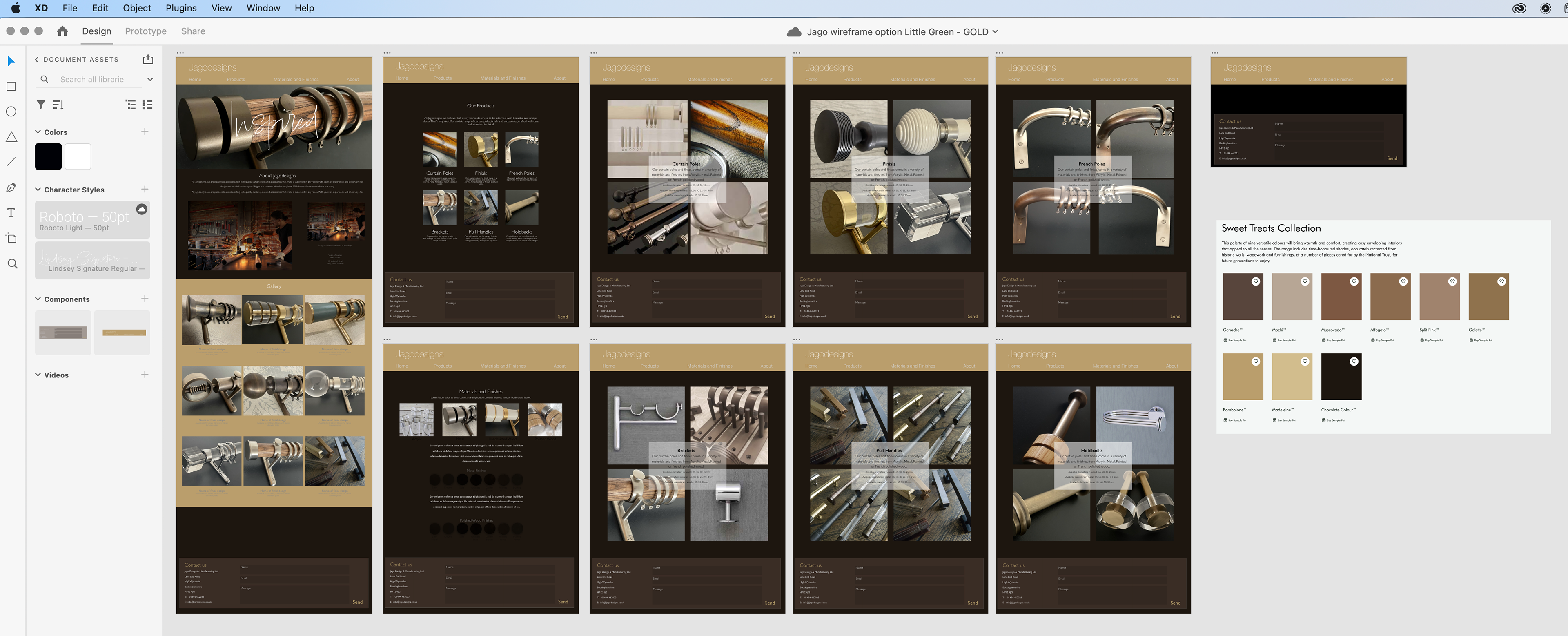Open the document title dropdown chevron
This screenshot has height=636, width=1568.
coord(996,32)
